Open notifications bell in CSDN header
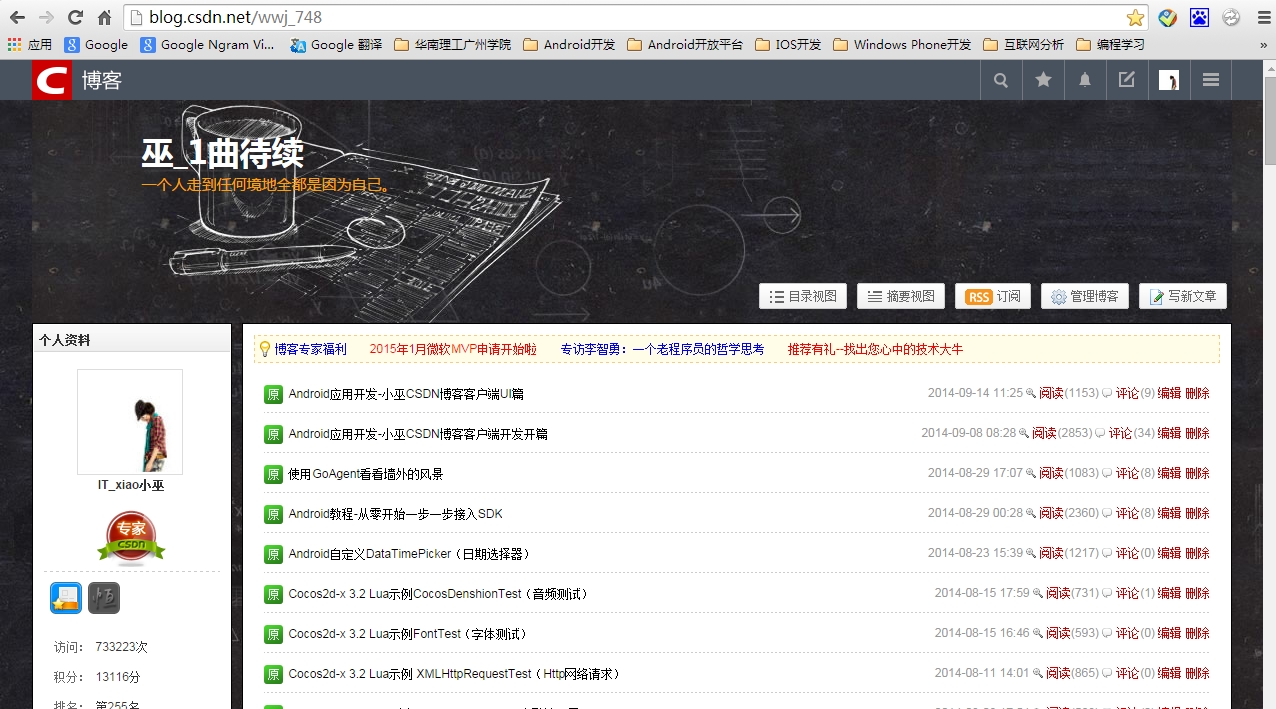This screenshot has width=1276, height=709. [1085, 81]
